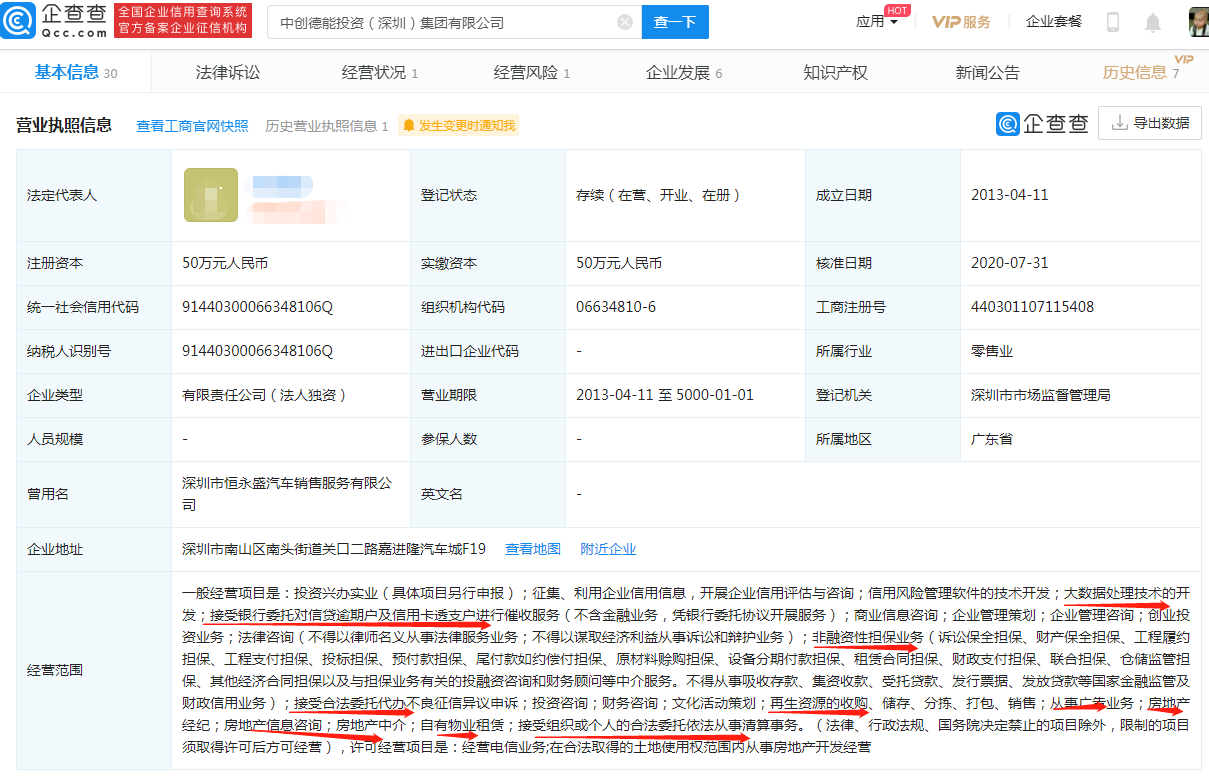Click registration status 存续（在营、开业、在册）
This screenshot has width=1209, height=777.
coord(658,195)
